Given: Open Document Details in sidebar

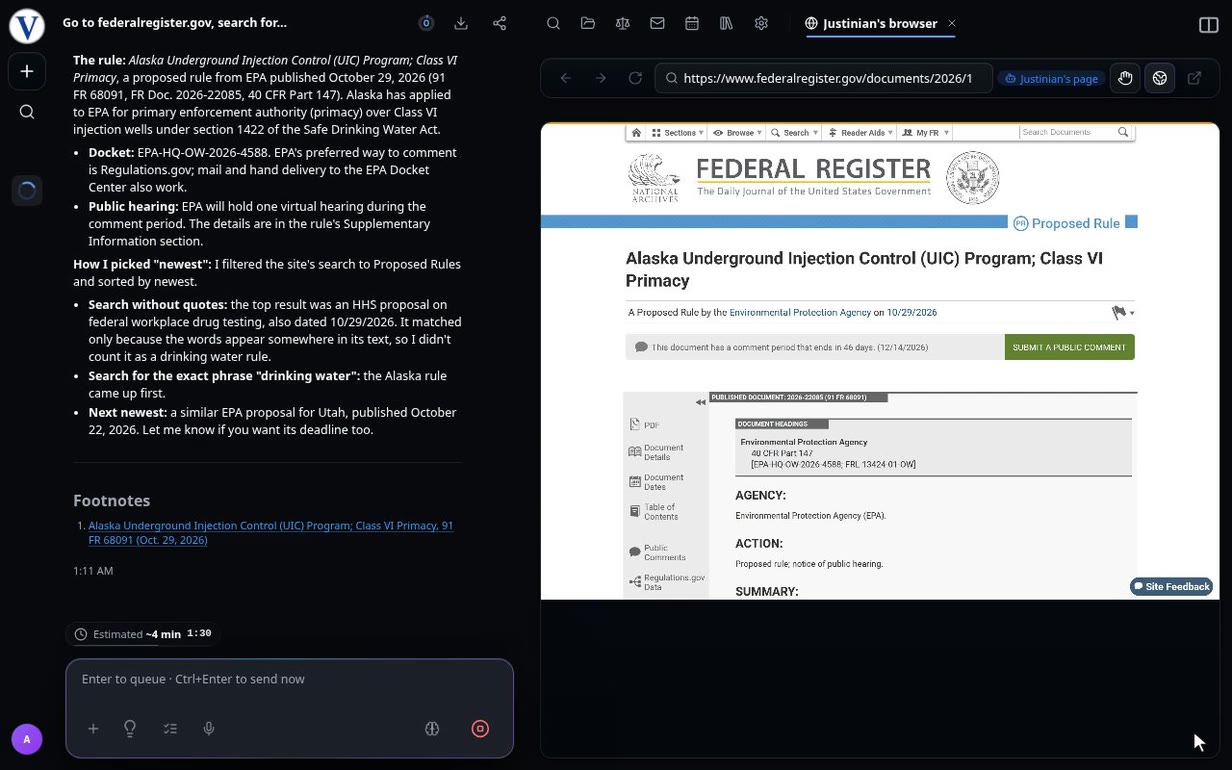Looking at the screenshot, I should click(x=657, y=452).
